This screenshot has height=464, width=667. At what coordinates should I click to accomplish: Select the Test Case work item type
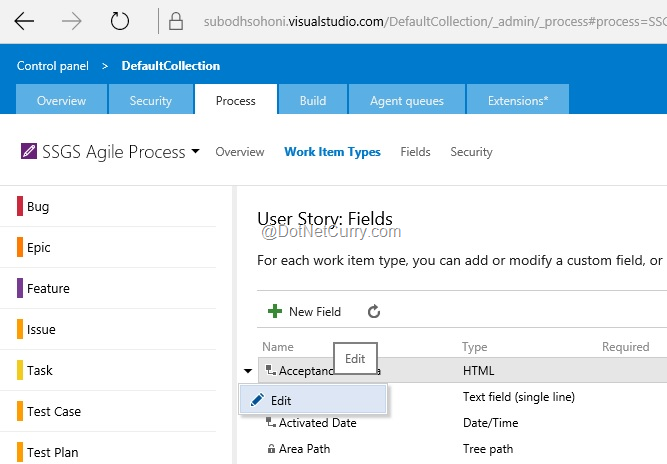tap(108, 411)
